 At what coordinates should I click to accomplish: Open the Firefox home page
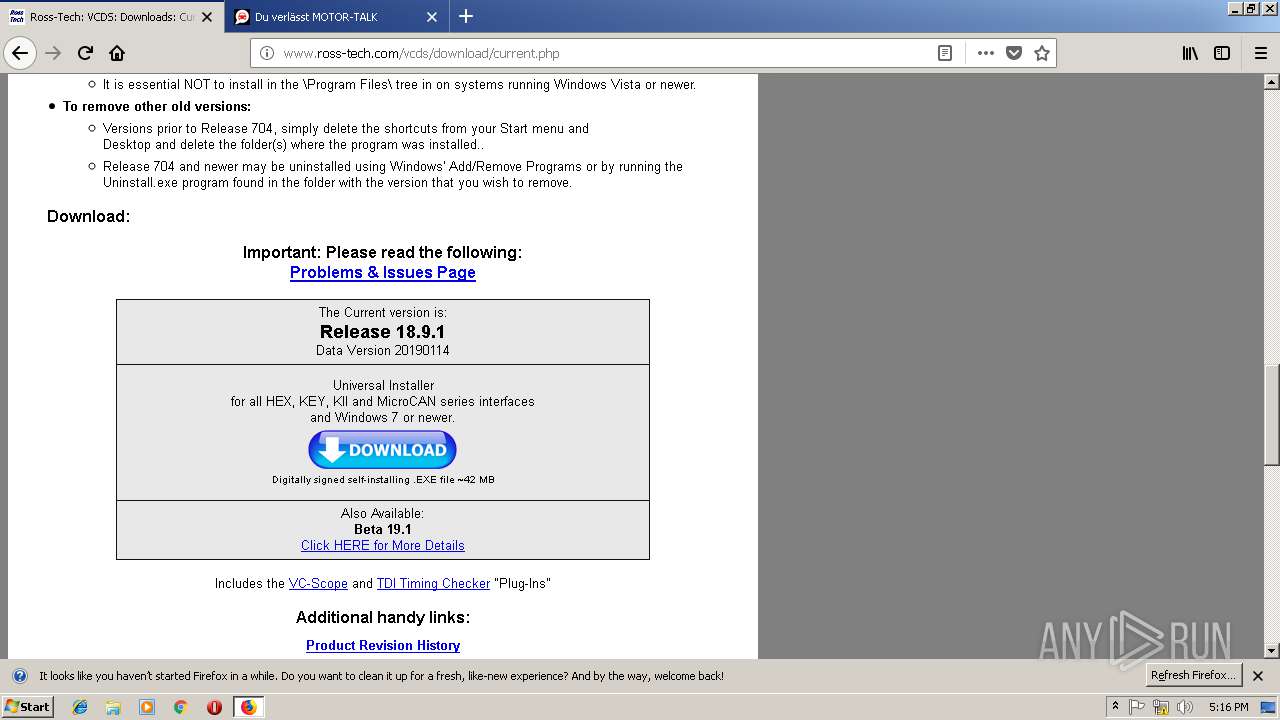click(x=117, y=53)
